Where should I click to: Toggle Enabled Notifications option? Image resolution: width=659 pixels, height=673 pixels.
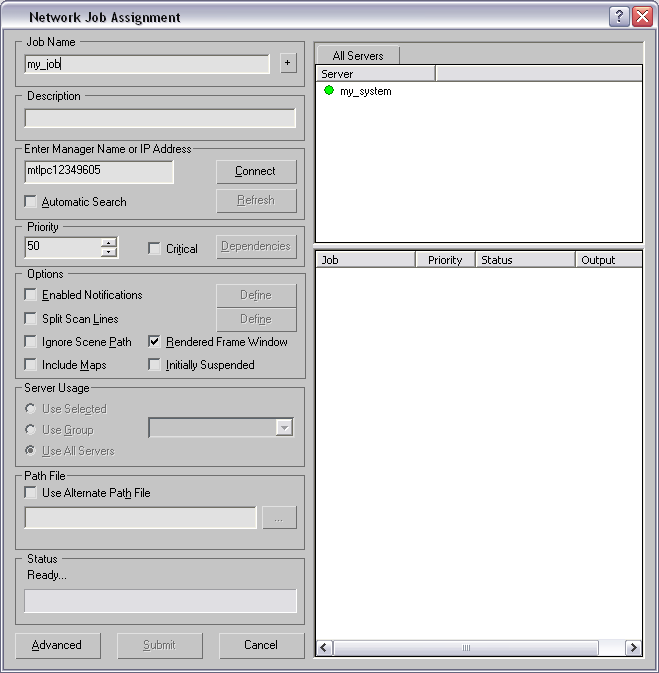click(x=30, y=295)
